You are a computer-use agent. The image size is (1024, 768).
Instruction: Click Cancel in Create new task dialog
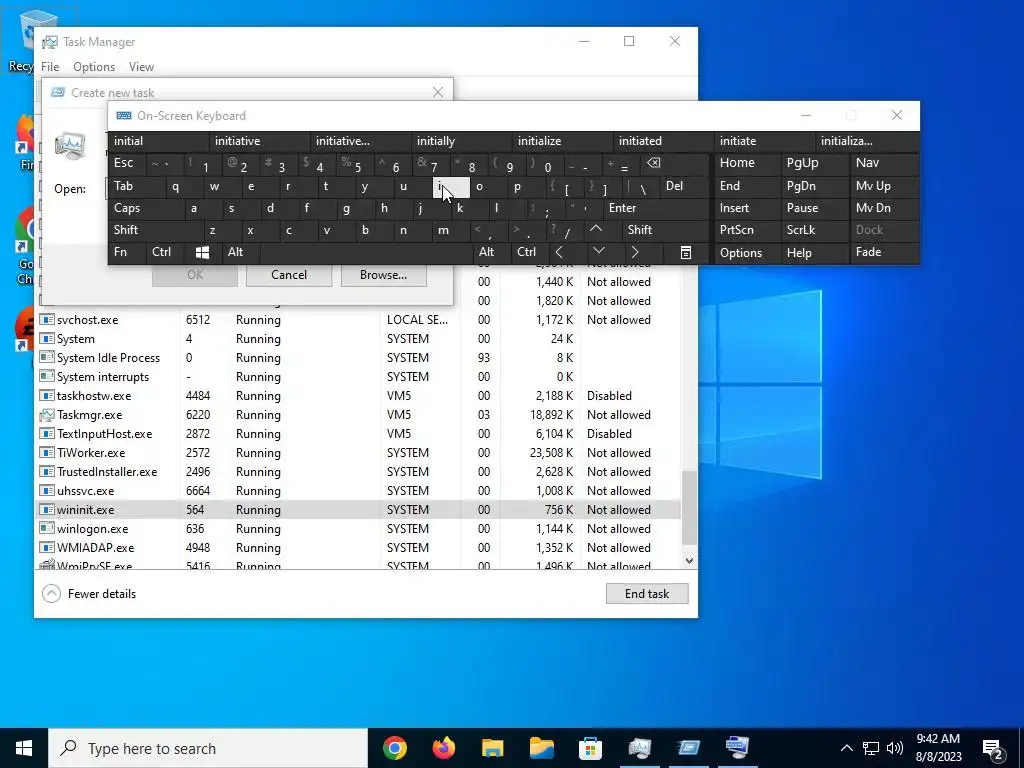click(289, 275)
